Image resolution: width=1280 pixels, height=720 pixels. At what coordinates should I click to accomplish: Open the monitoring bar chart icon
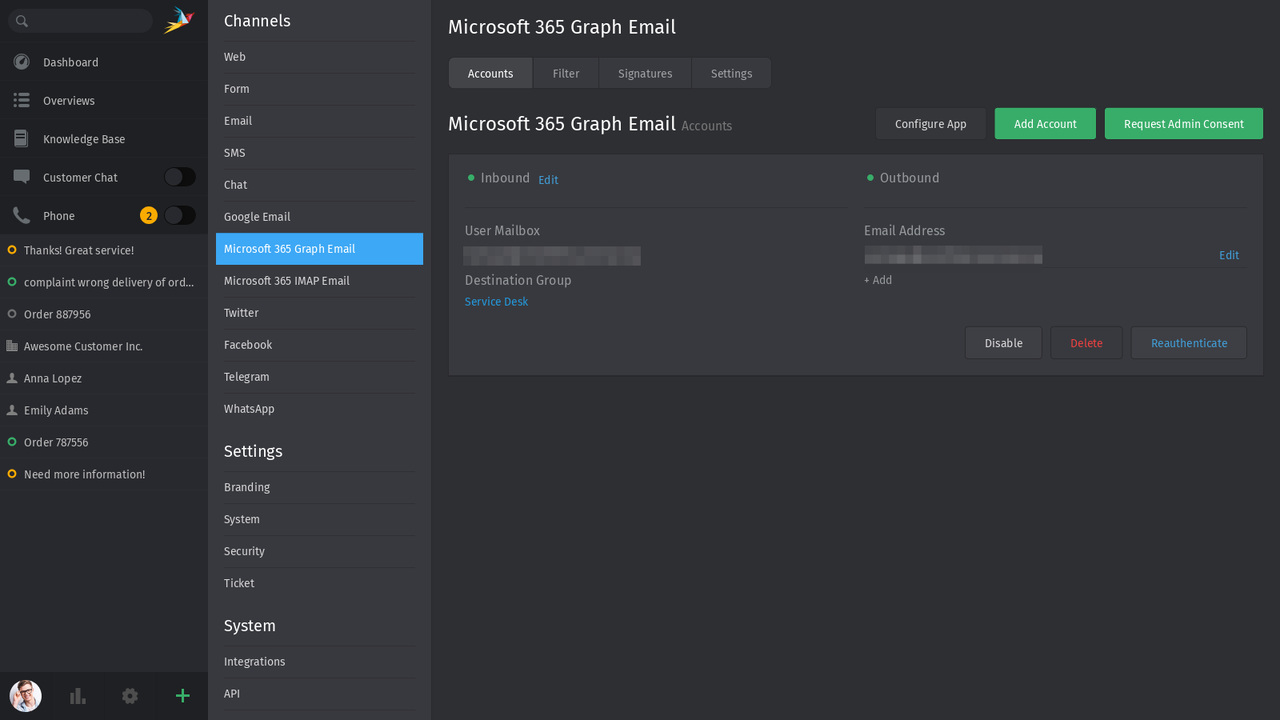click(x=77, y=695)
